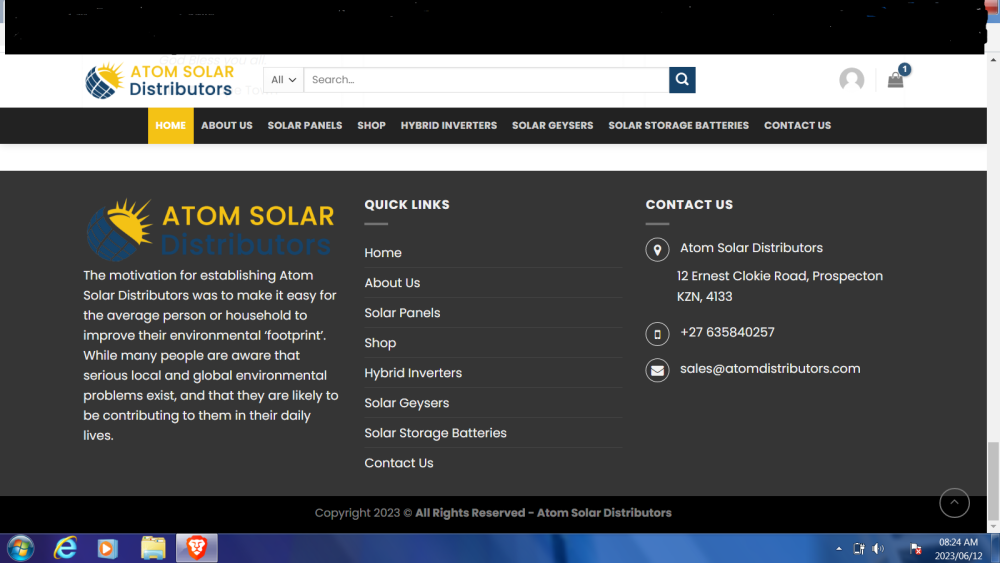
Task: Open the ABOUT US menu item
Action: tap(226, 126)
